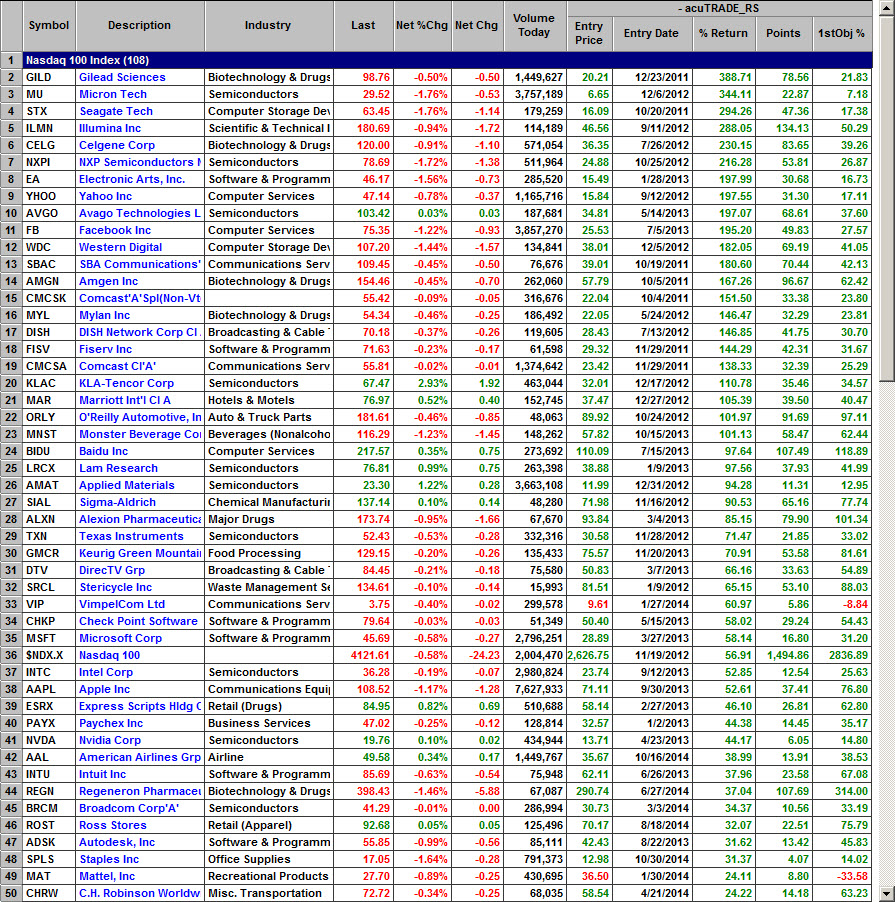Open the Lam Research link

point(118,468)
